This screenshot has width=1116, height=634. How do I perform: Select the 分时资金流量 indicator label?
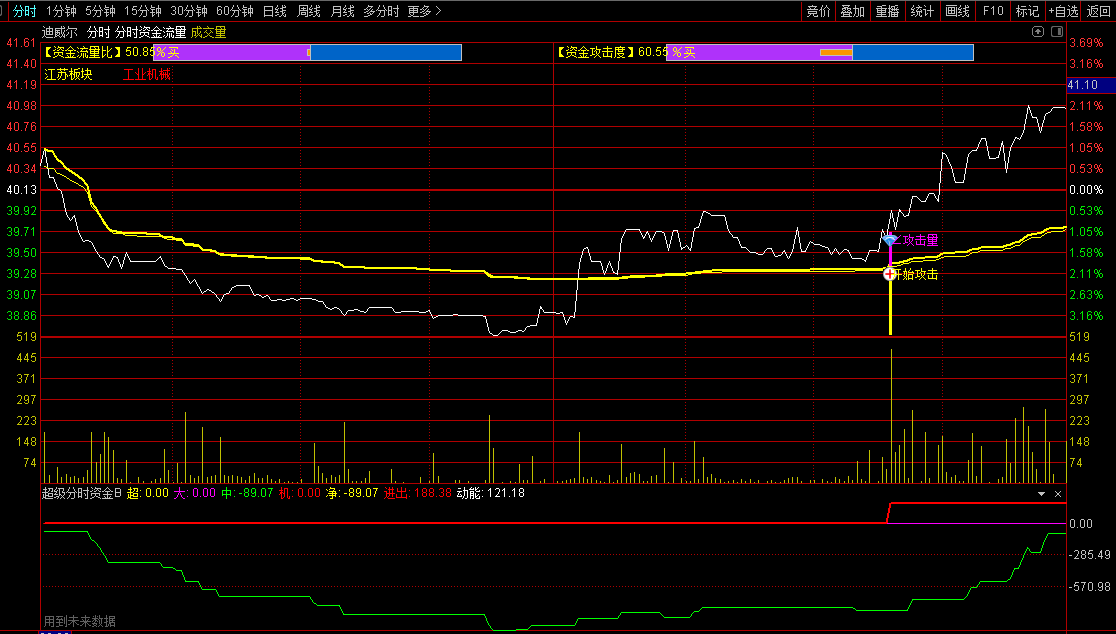coord(151,32)
